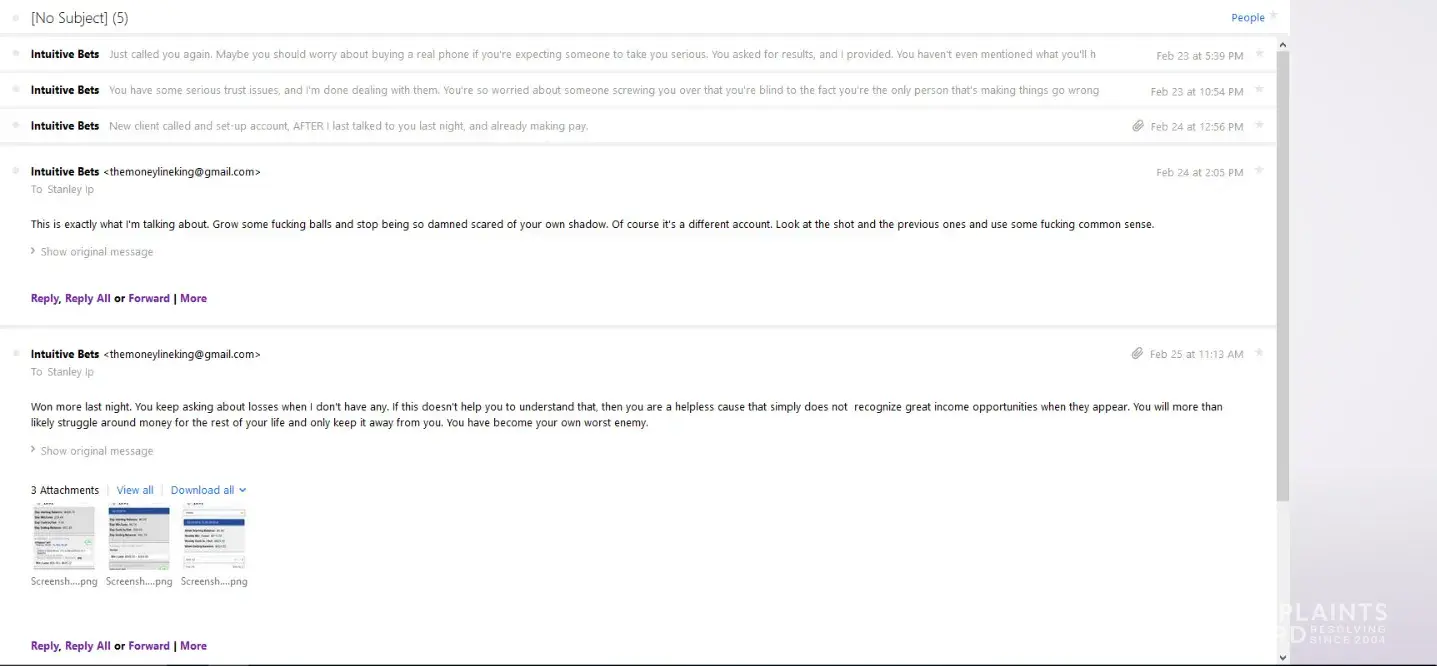Star the Feb 24 at 12:56 PM message
1437x666 pixels.
1259,125
